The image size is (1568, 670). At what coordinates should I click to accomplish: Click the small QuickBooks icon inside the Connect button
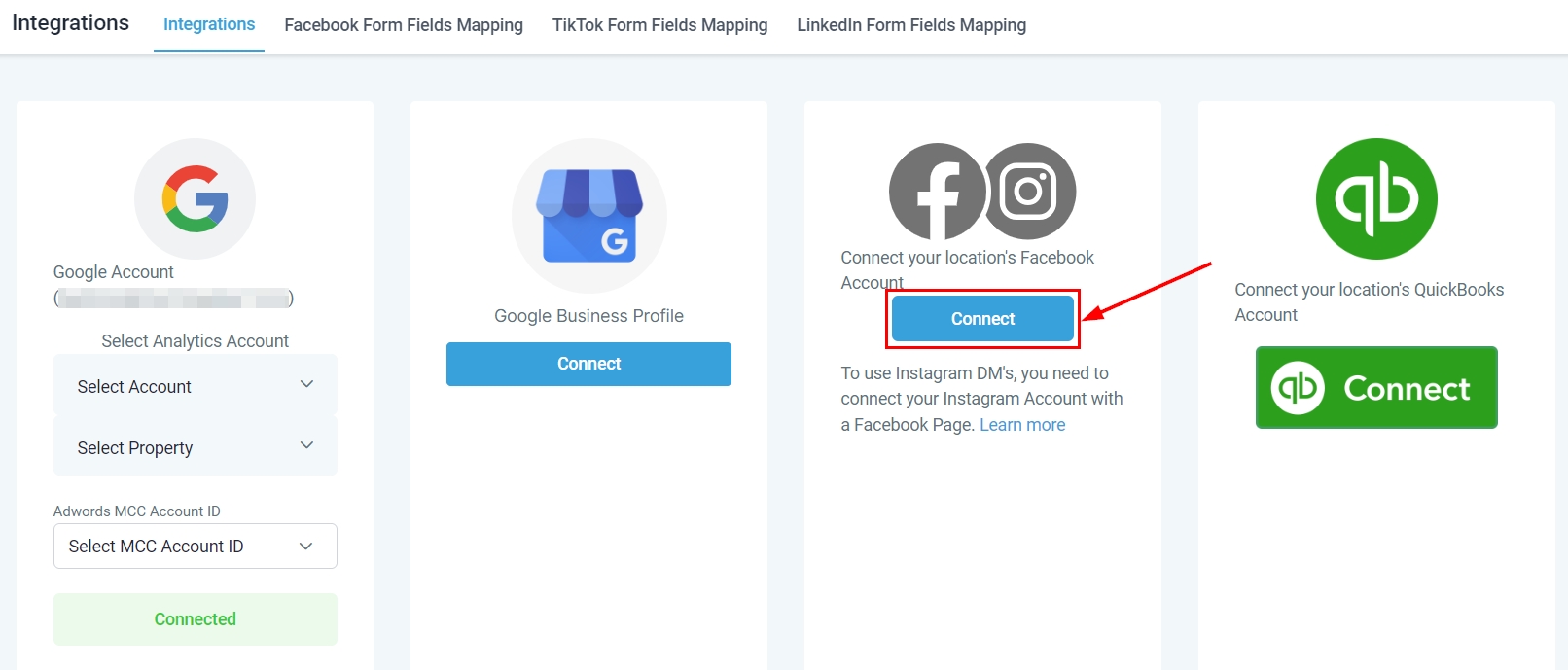[1298, 388]
